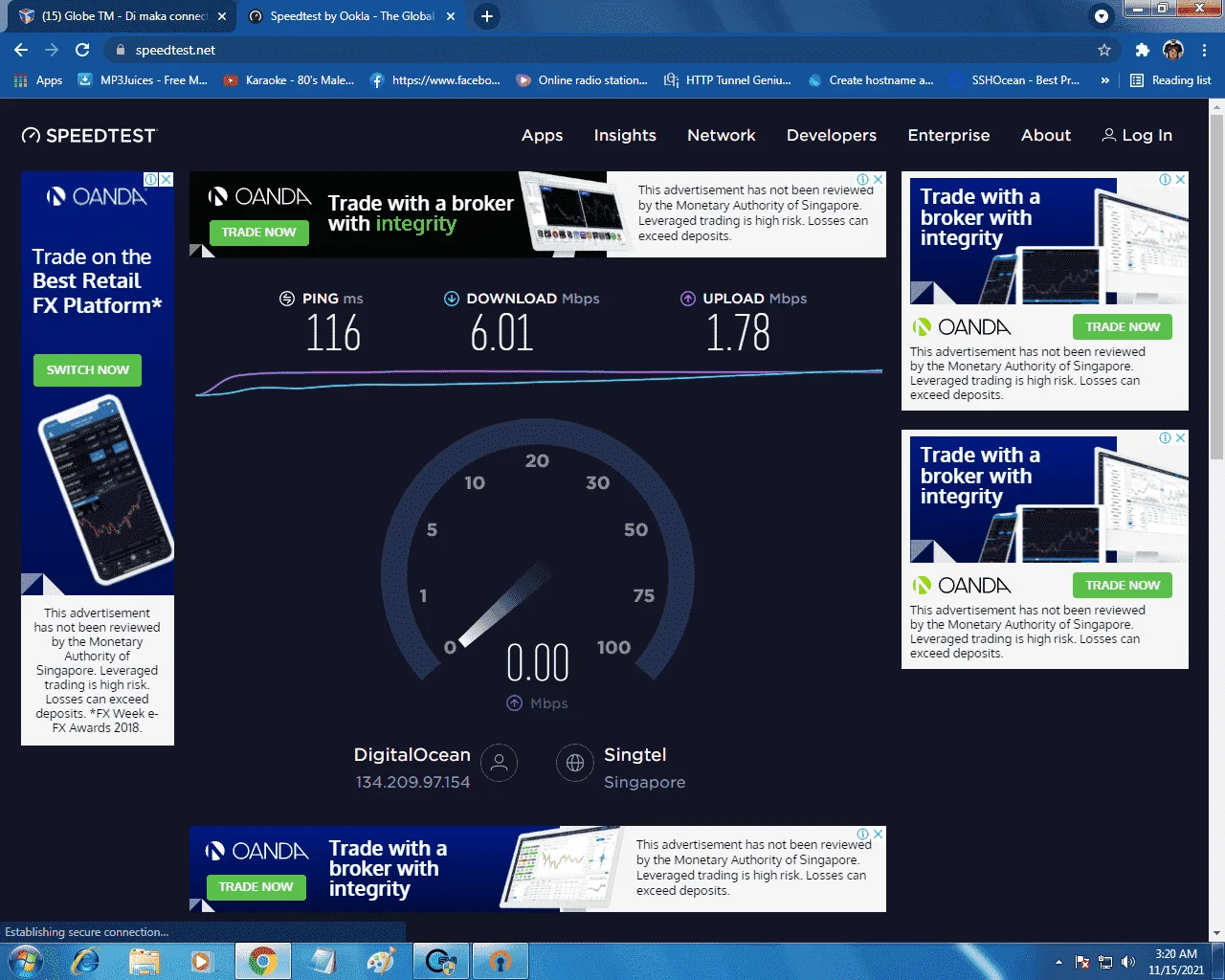The height and width of the screenshot is (980, 1225).
Task: Open Windows Explorer folder in taskbar
Action: point(145,961)
